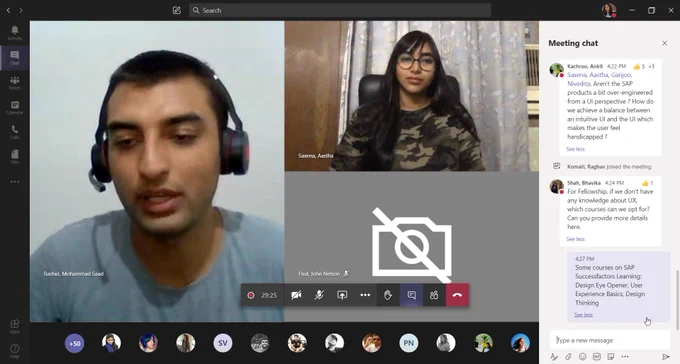Click the Ganjoo, Nivedita mention in chat
This screenshot has width=680, height=364.
(600, 79)
